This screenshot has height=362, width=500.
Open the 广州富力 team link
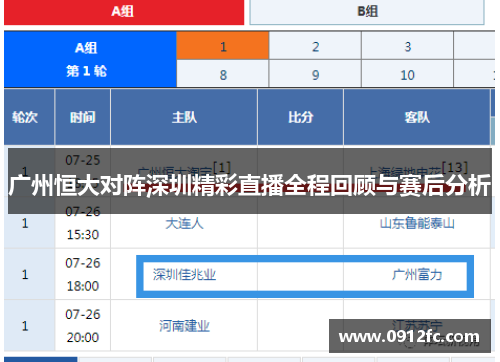417,275
